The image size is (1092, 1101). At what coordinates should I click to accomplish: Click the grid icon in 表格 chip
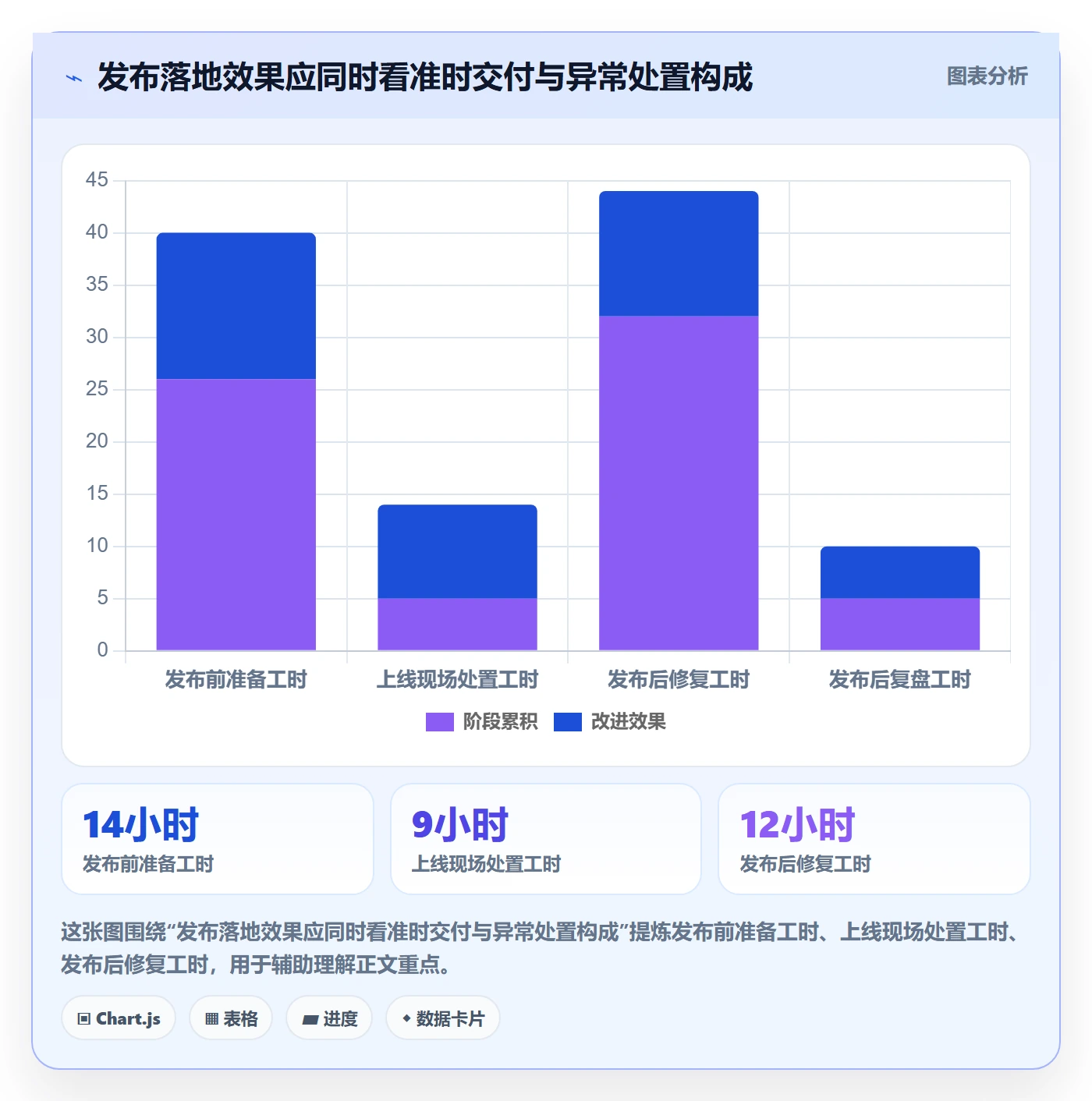(x=211, y=1018)
